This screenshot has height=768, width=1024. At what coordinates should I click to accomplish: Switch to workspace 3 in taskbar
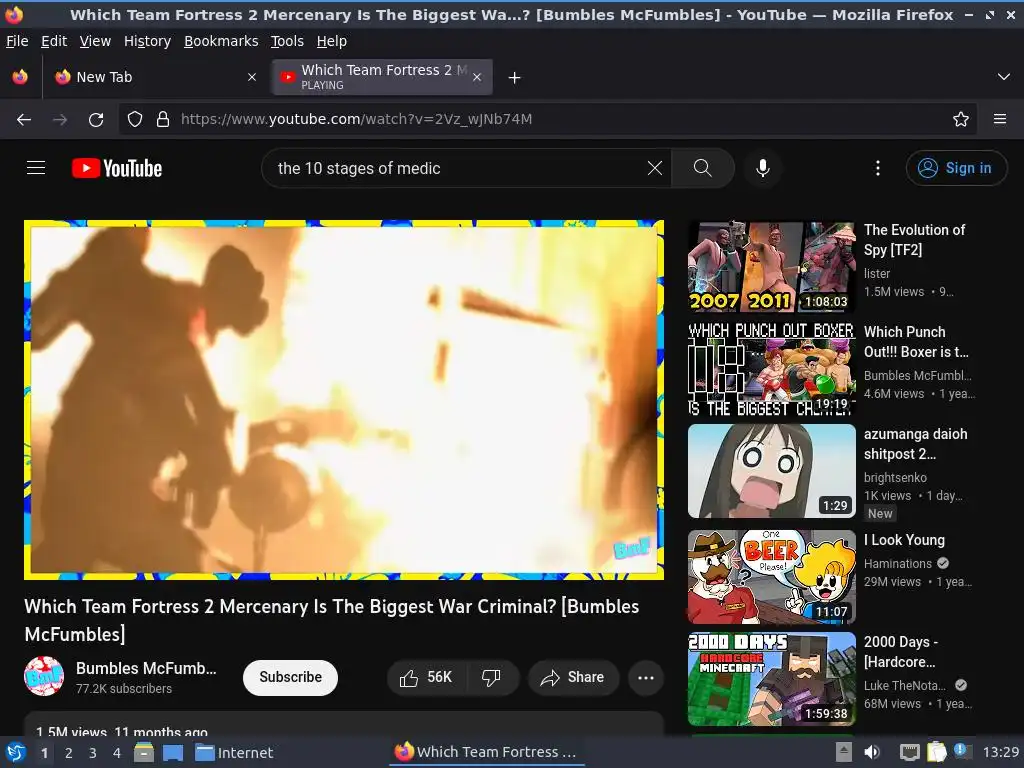point(93,753)
